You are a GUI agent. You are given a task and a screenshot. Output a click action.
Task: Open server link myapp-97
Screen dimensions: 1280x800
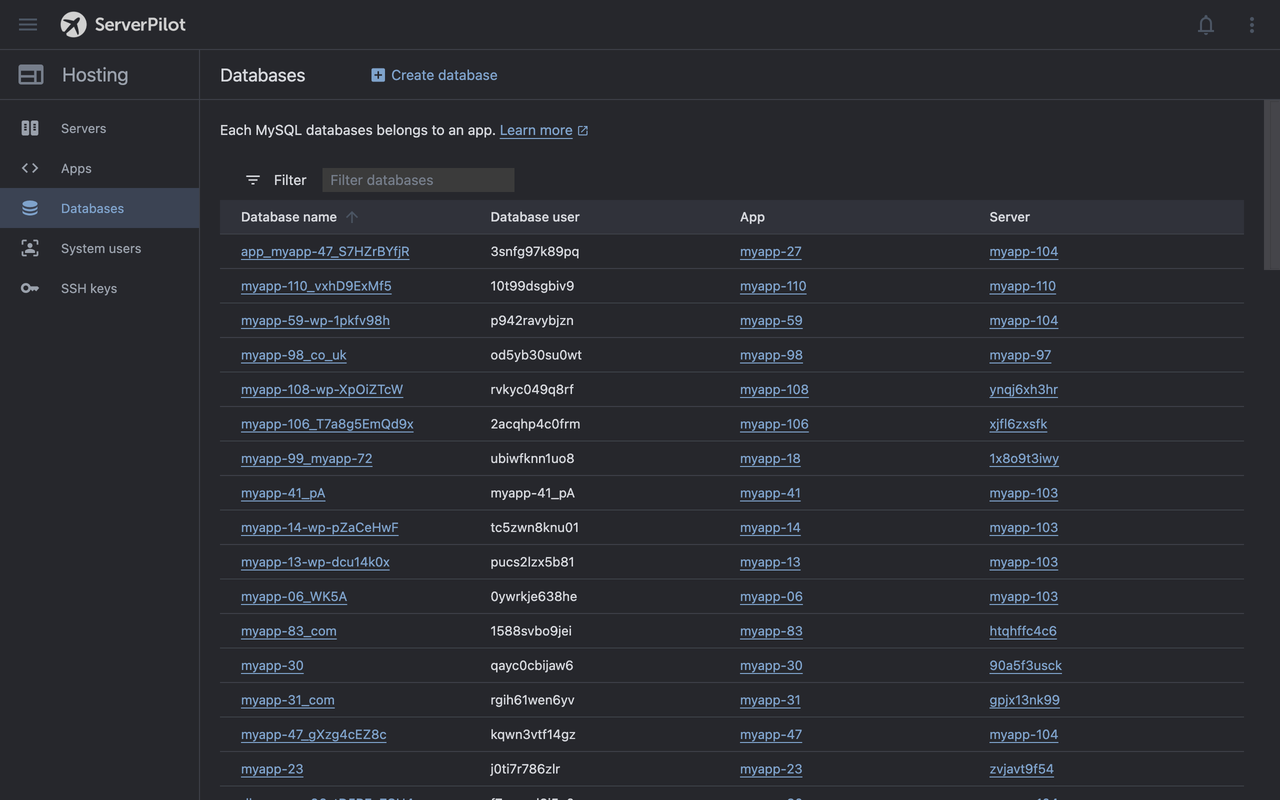pyautogui.click(x=1020, y=355)
